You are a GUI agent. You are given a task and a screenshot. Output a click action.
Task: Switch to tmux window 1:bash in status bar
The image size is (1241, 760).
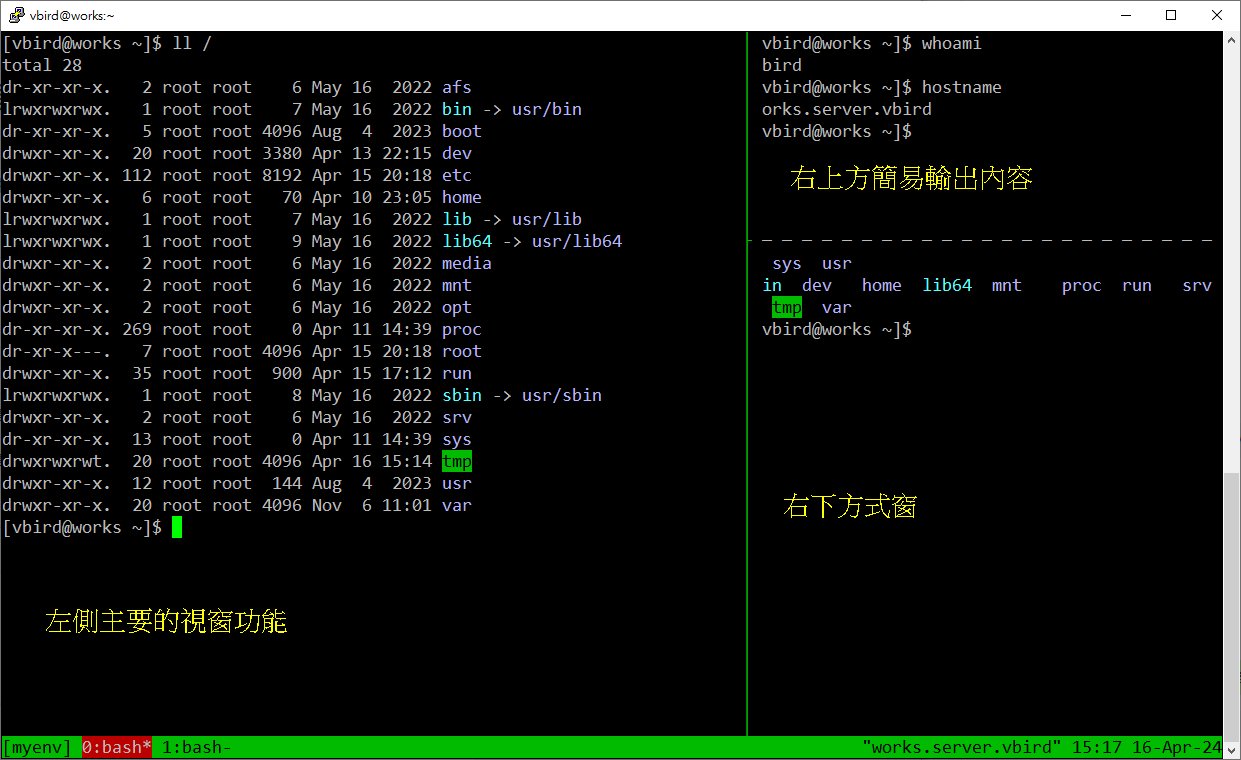[196, 747]
